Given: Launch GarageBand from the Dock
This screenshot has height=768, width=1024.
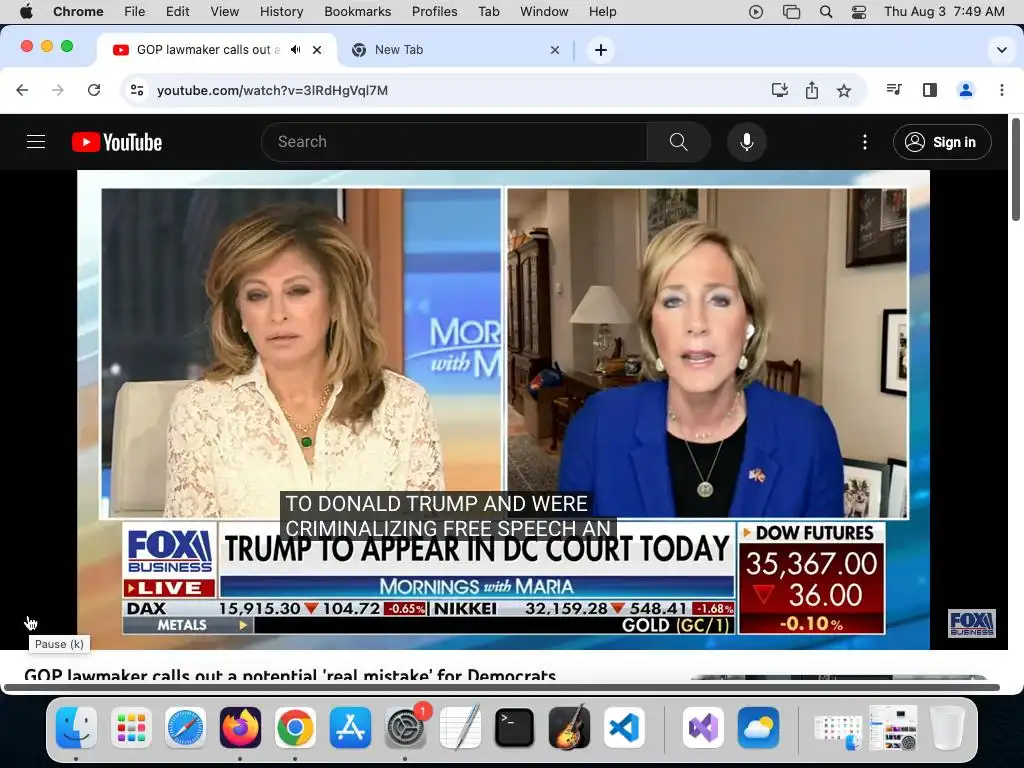Looking at the screenshot, I should (x=569, y=728).
